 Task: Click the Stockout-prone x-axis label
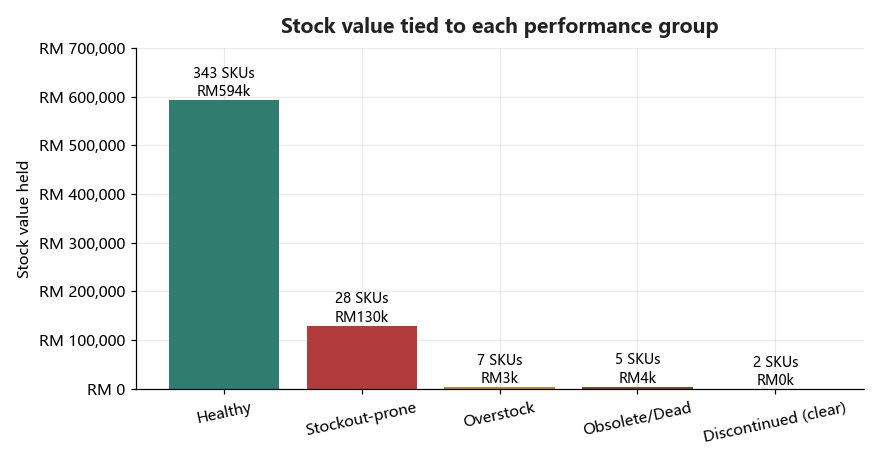pyautogui.click(x=361, y=419)
